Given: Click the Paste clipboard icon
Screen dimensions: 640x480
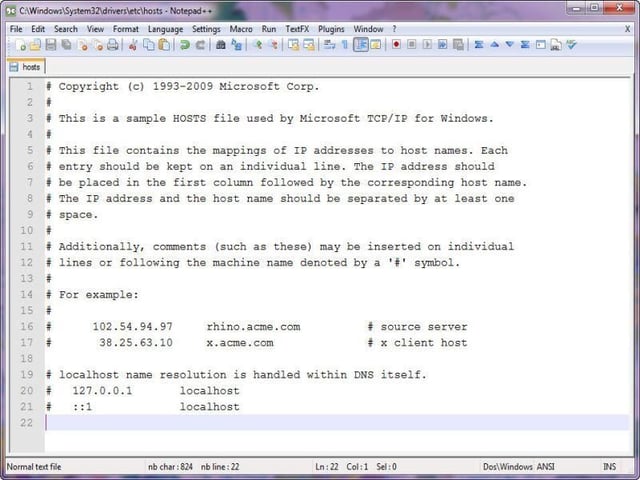Looking at the screenshot, I should tap(164, 44).
